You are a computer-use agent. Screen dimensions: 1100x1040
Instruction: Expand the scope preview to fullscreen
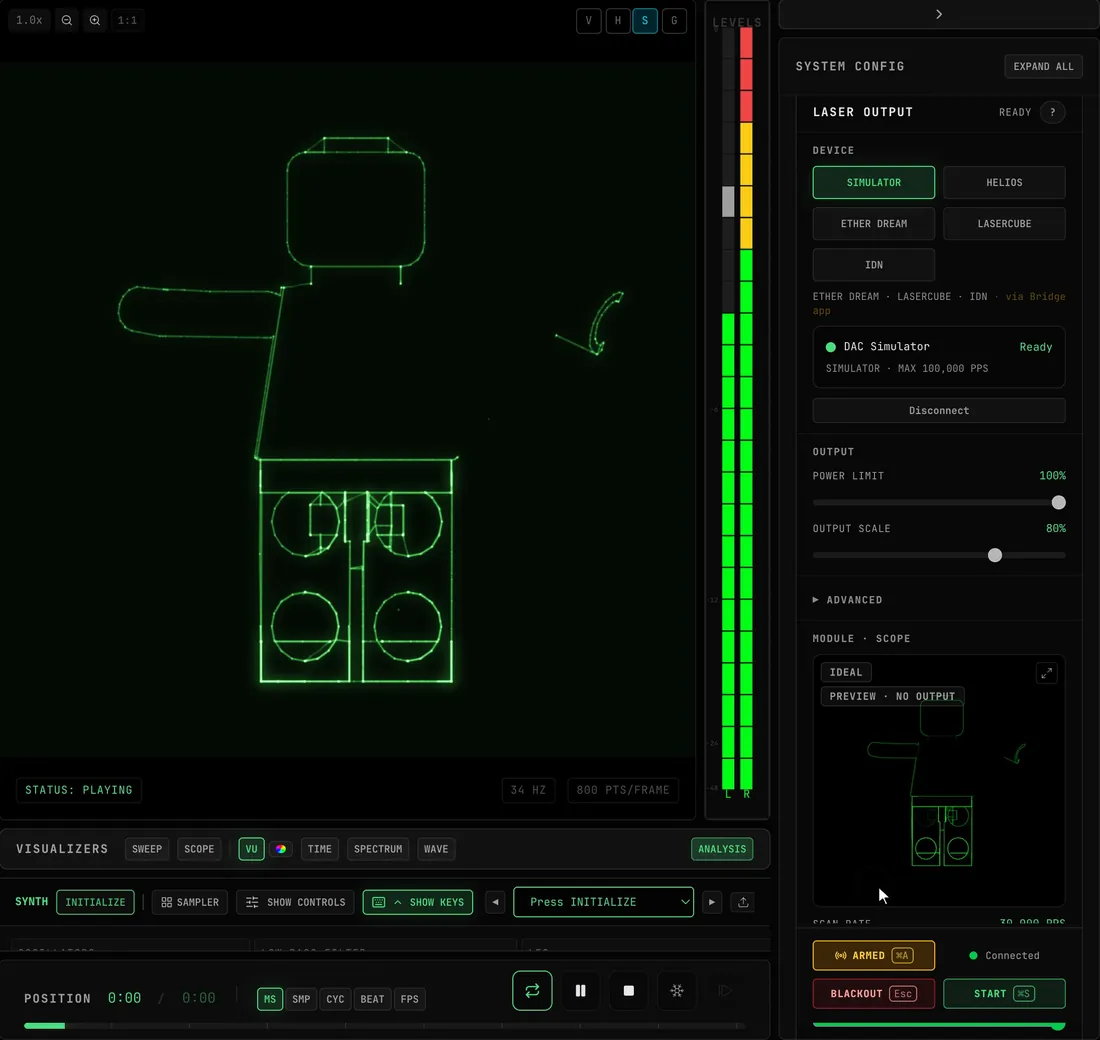(1047, 674)
